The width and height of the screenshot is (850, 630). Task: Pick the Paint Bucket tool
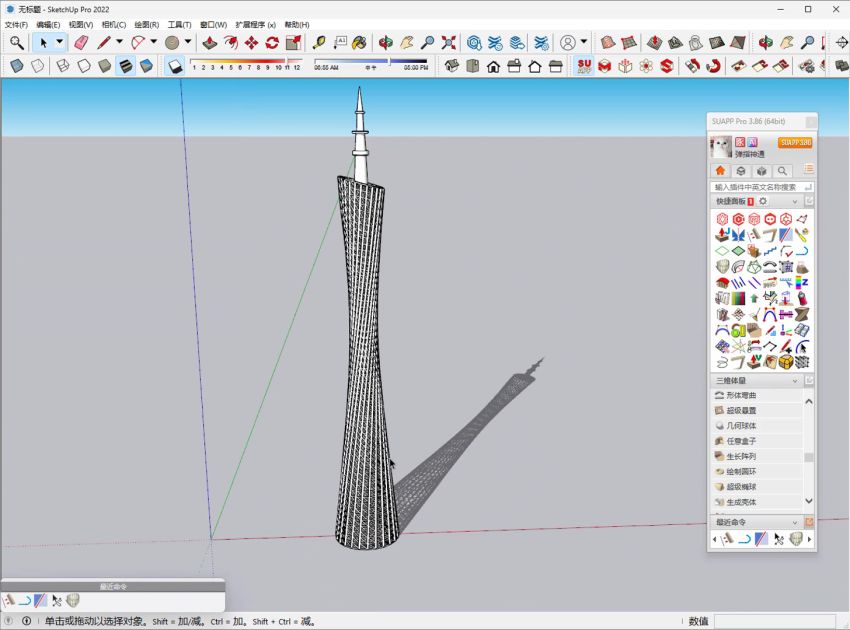[x=360, y=42]
